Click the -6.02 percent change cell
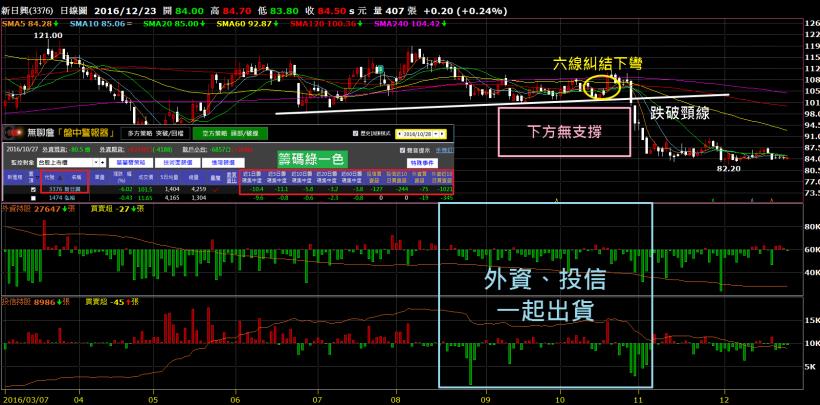820x405 pixels. (125, 189)
